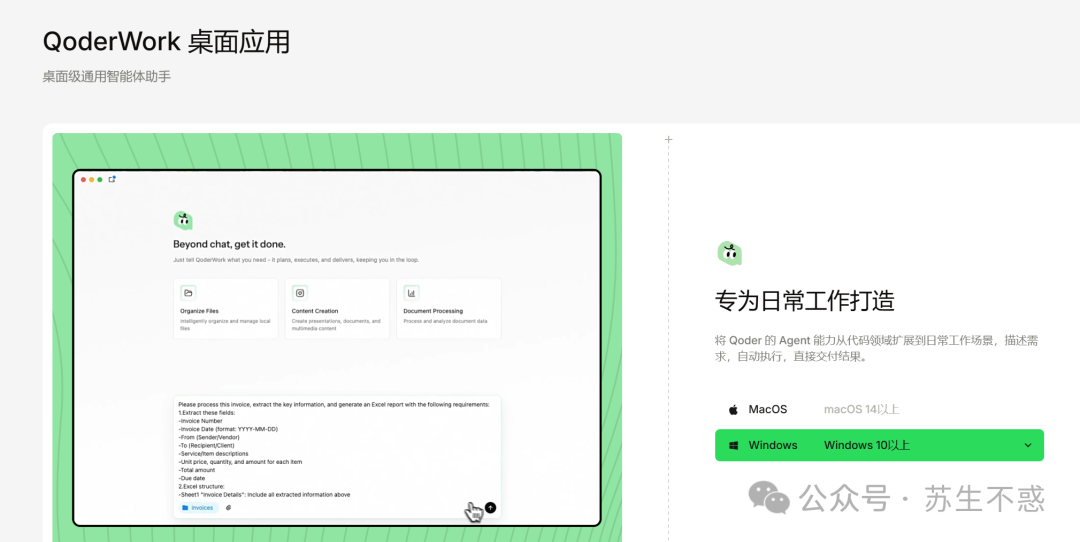This screenshot has width=1080, height=542.
Task: Click the 'Beyond chat, get it done.' heading
Action: tap(229, 244)
